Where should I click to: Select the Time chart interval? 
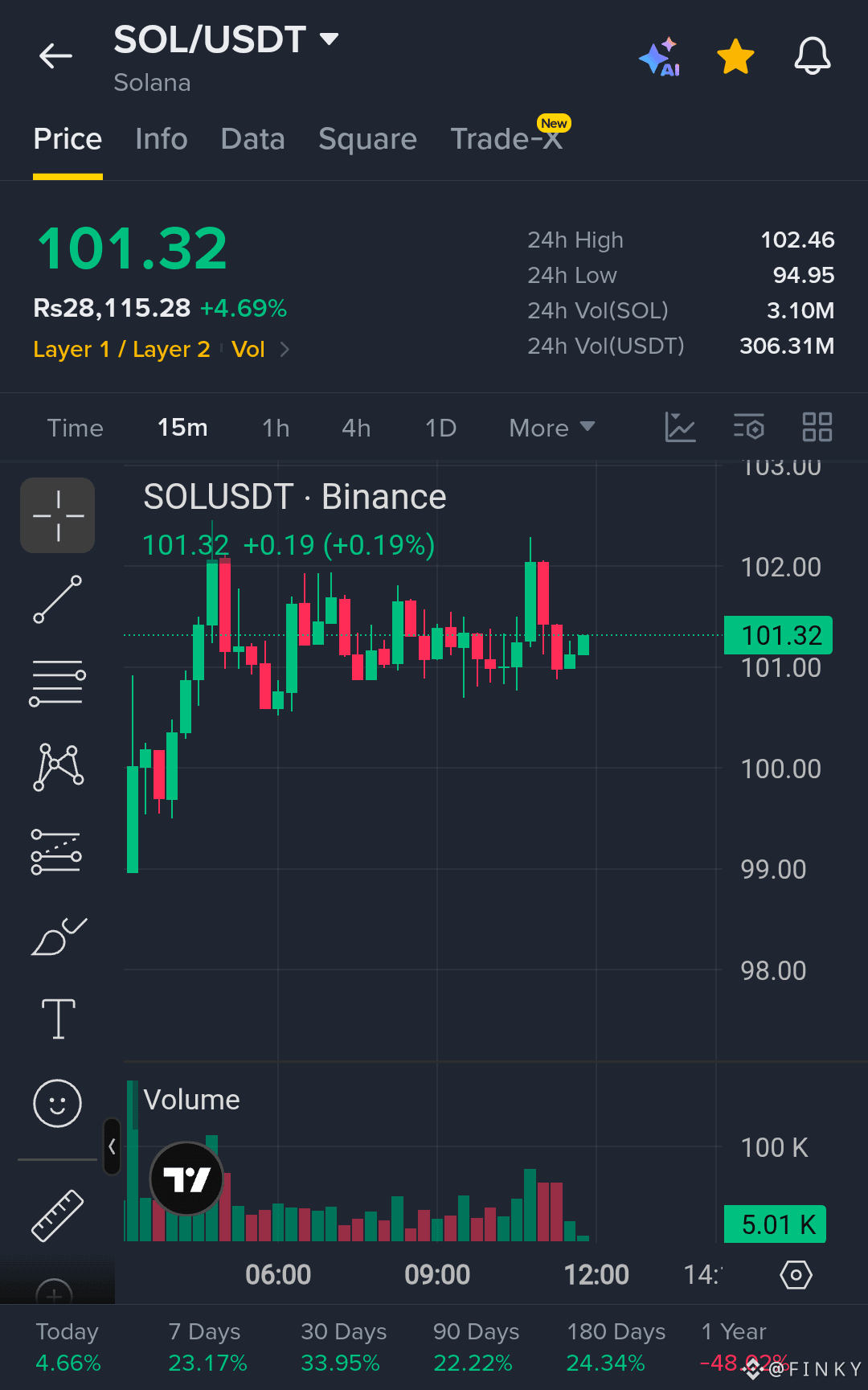pyautogui.click(x=75, y=428)
